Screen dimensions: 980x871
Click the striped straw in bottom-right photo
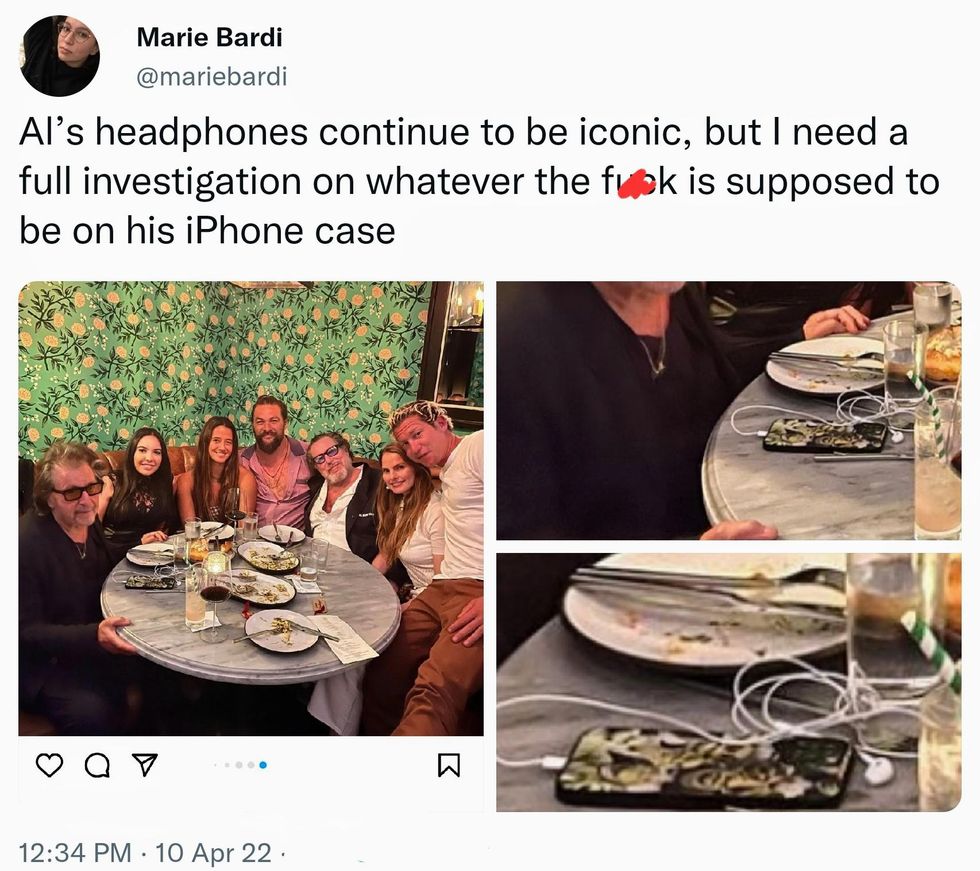tap(932, 652)
